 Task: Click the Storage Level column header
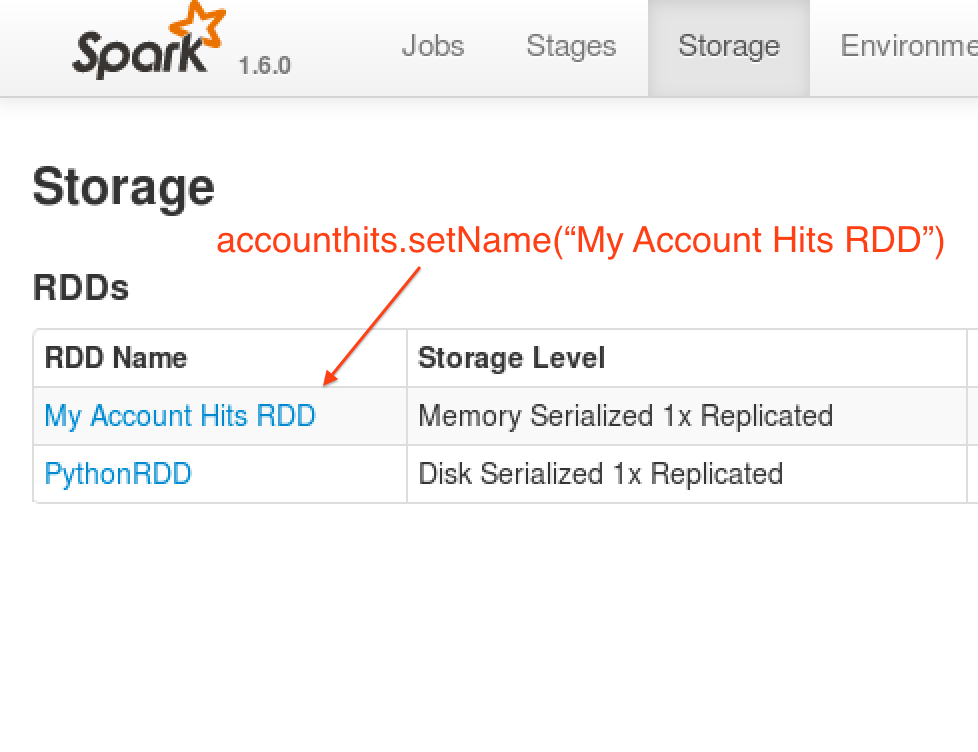point(510,358)
